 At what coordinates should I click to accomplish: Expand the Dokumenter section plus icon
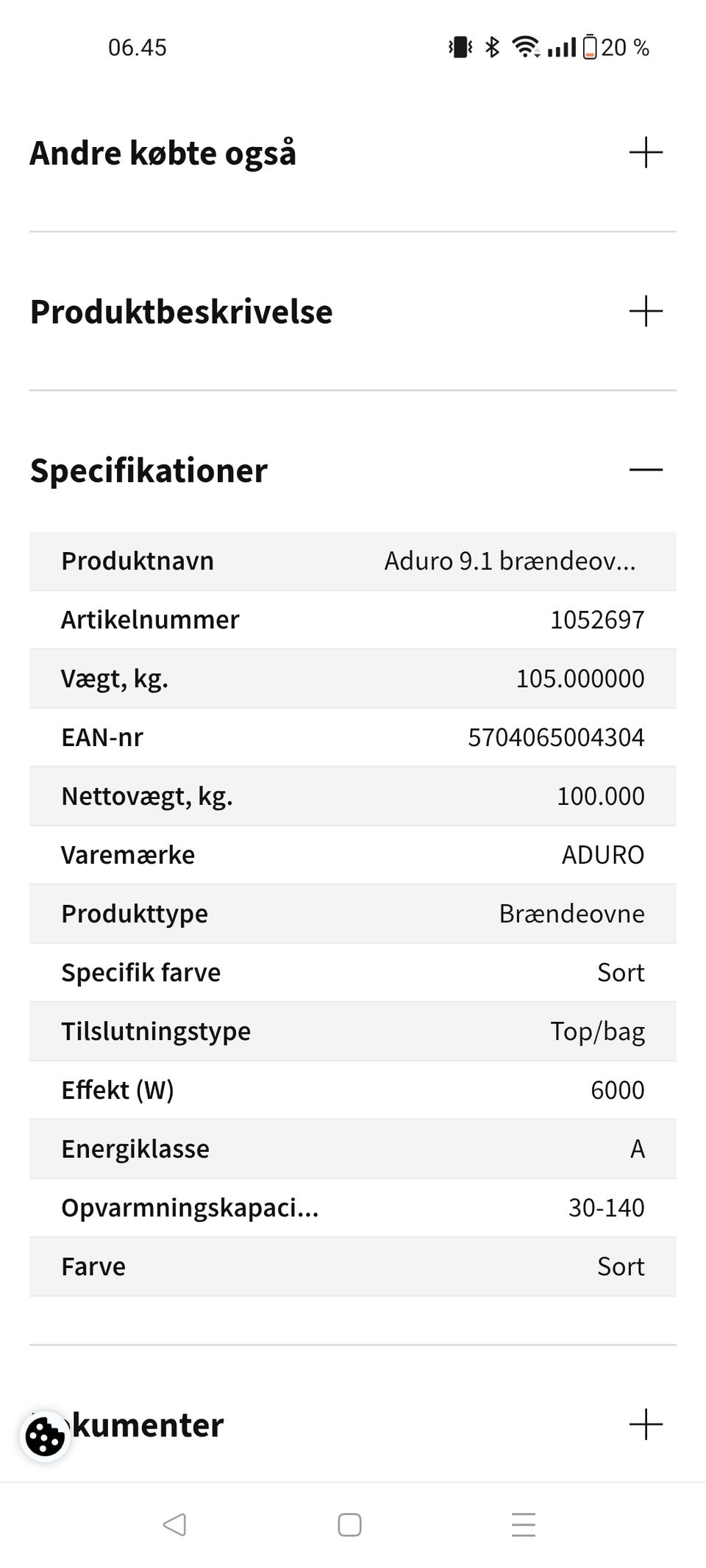(646, 1425)
